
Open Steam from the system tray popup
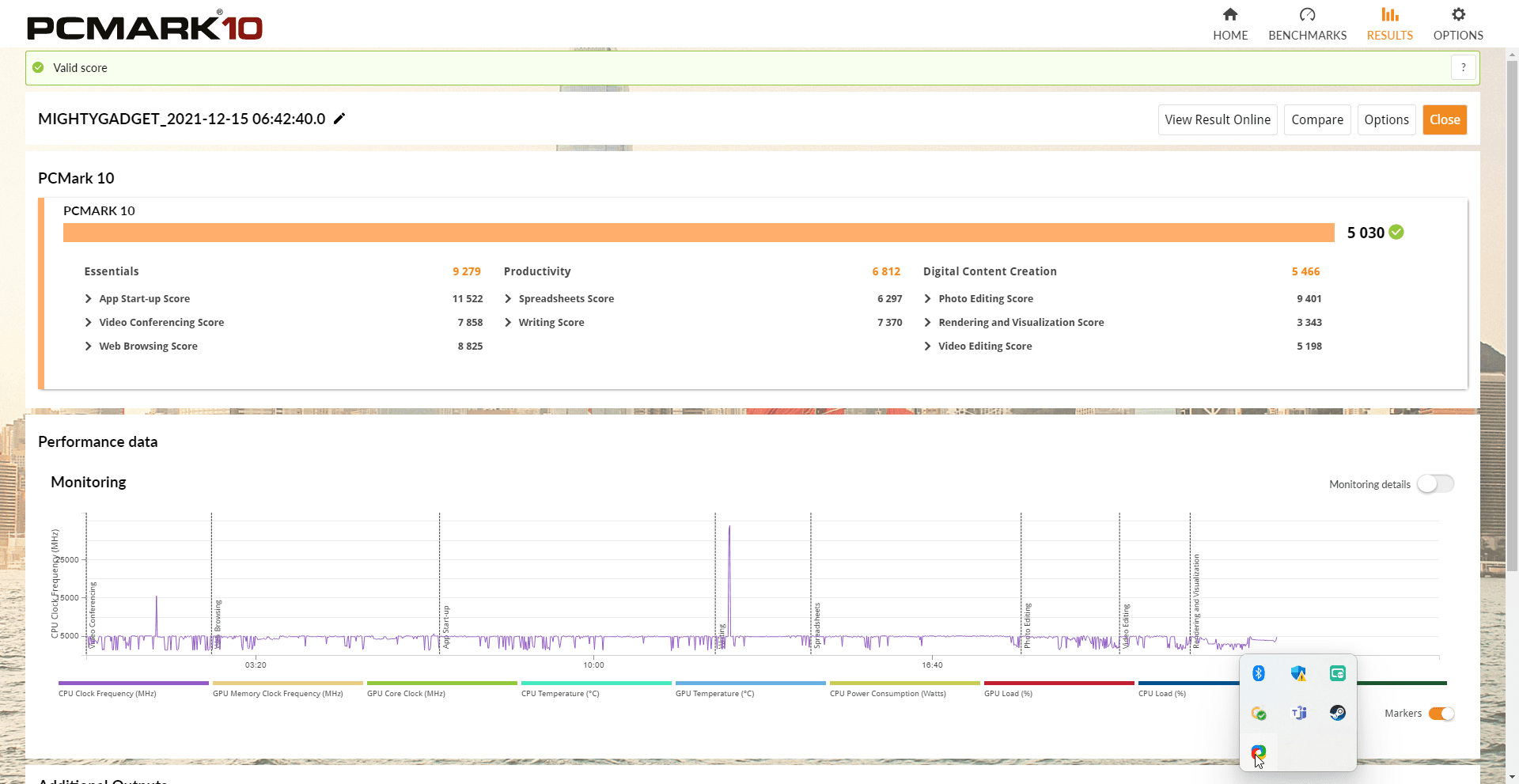tap(1337, 713)
